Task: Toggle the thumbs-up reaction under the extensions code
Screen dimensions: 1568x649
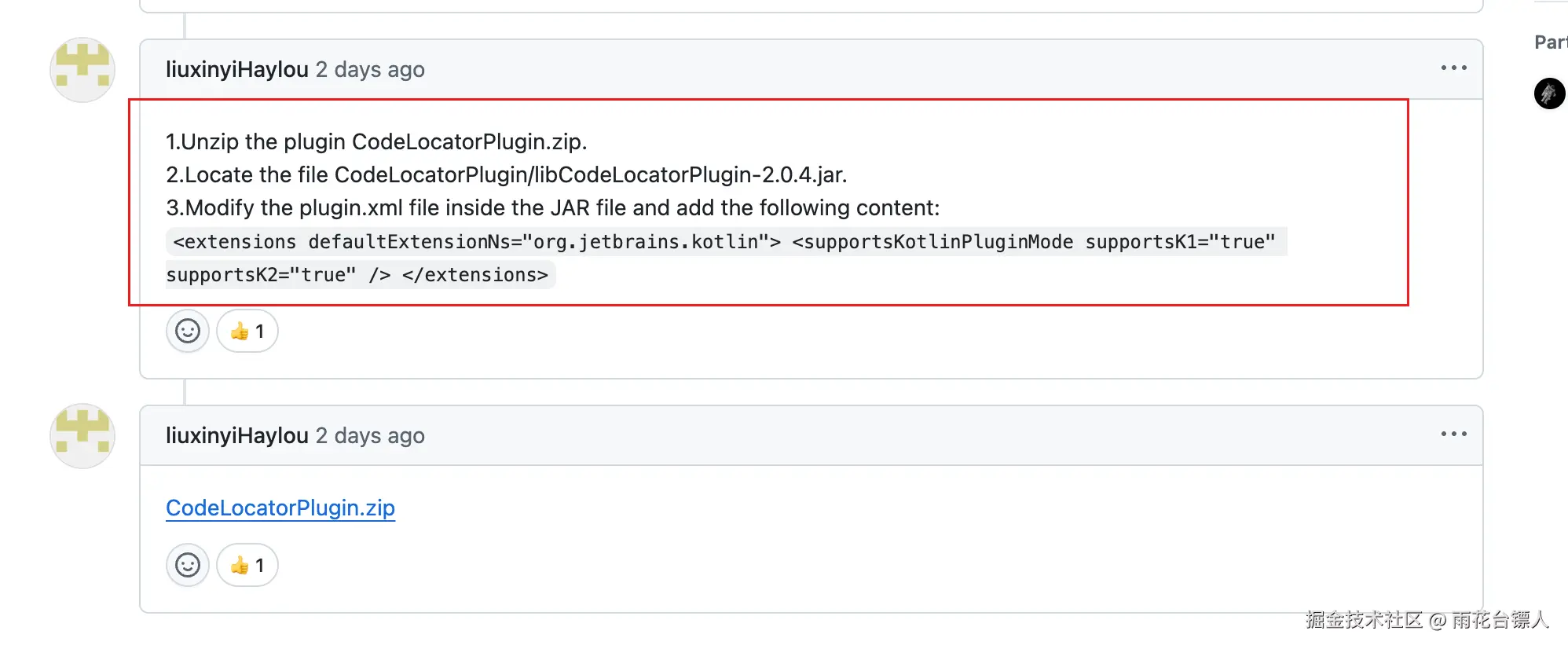Action: pos(247,331)
